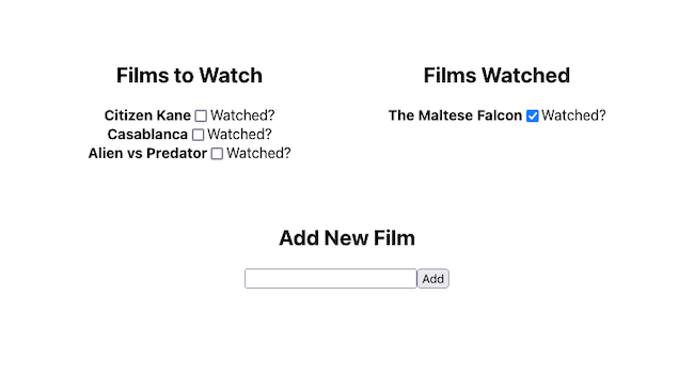Click the Add New Film heading

[x=347, y=238]
